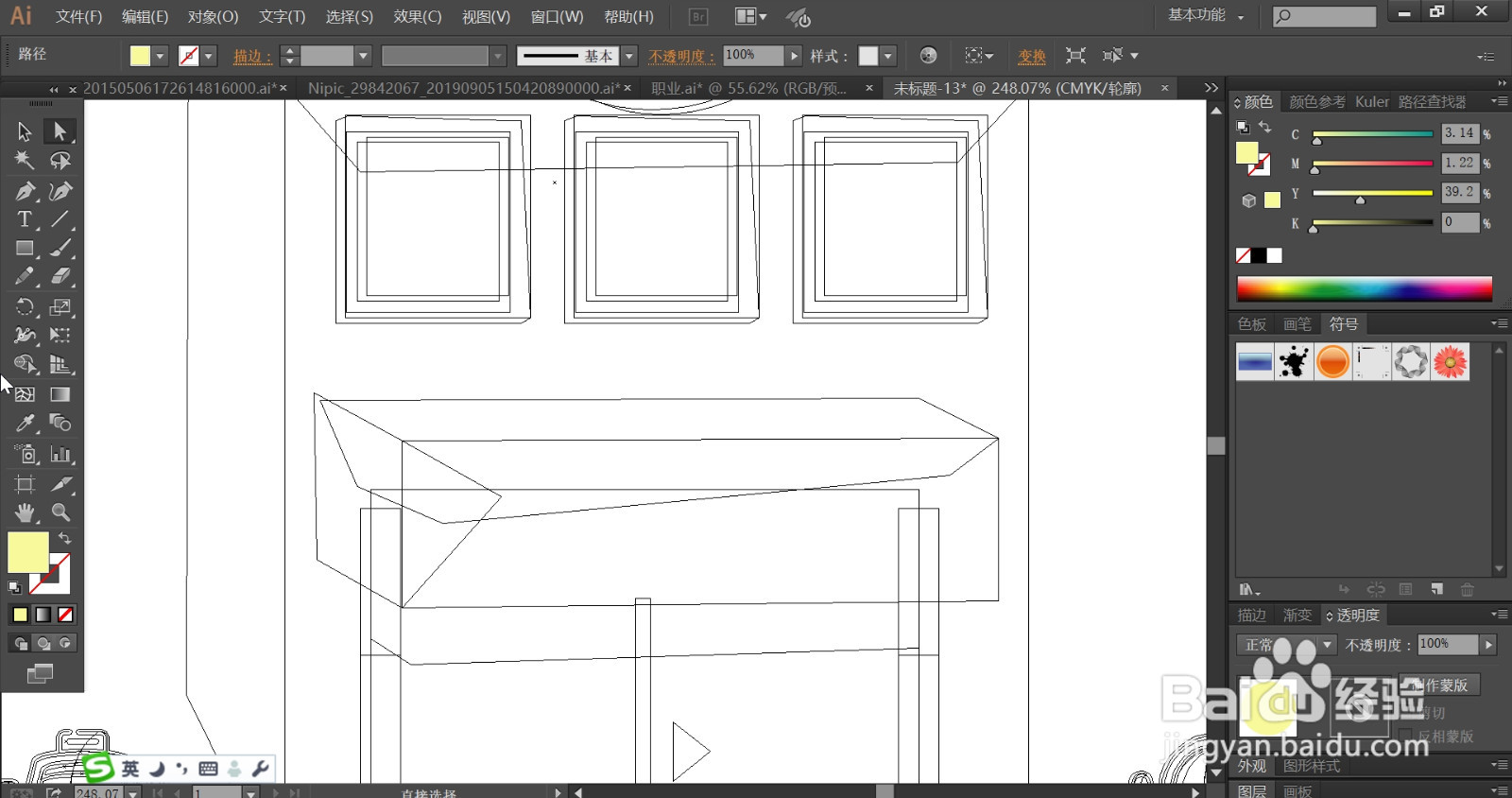Enable Draw Behind mode

(43, 643)
